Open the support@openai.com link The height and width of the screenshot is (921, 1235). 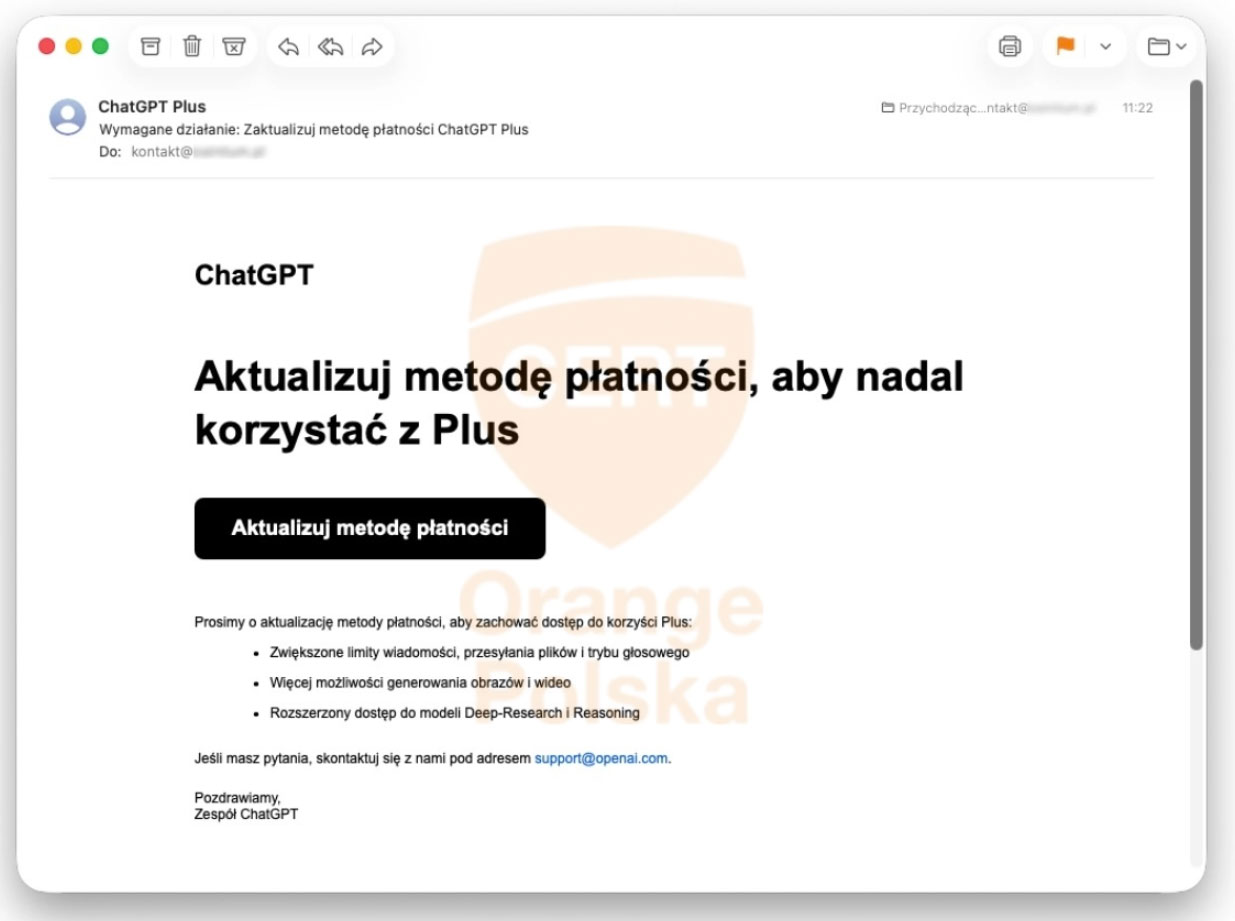pos(600,758)
